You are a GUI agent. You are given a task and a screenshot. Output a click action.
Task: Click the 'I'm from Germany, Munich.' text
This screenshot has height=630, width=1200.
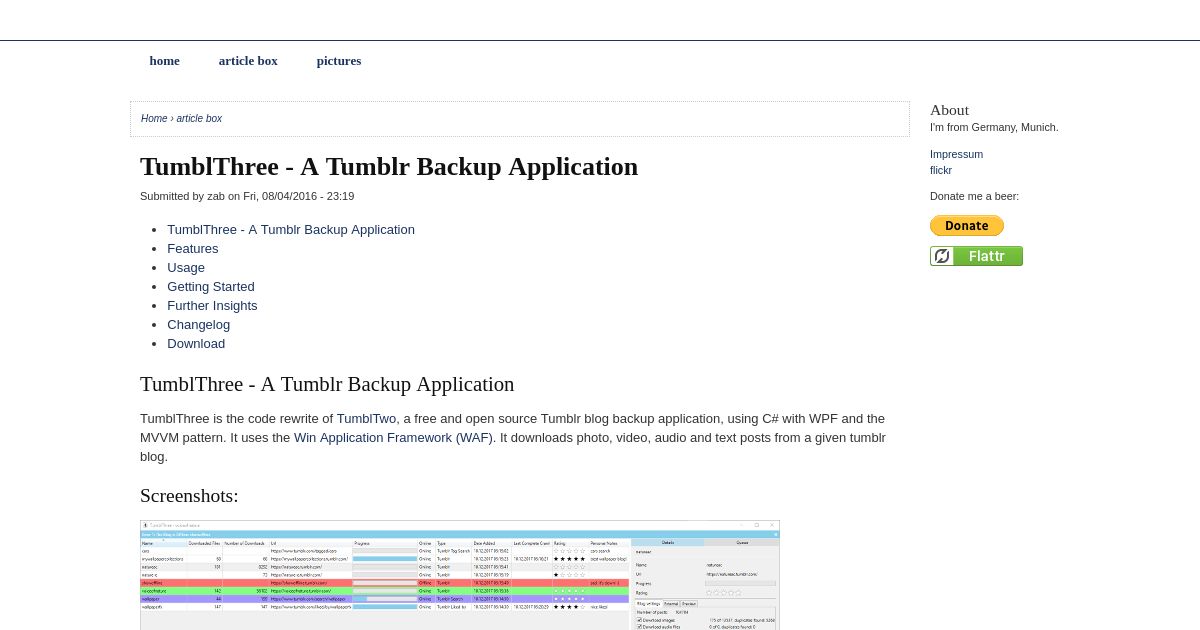tap(994, 127)
